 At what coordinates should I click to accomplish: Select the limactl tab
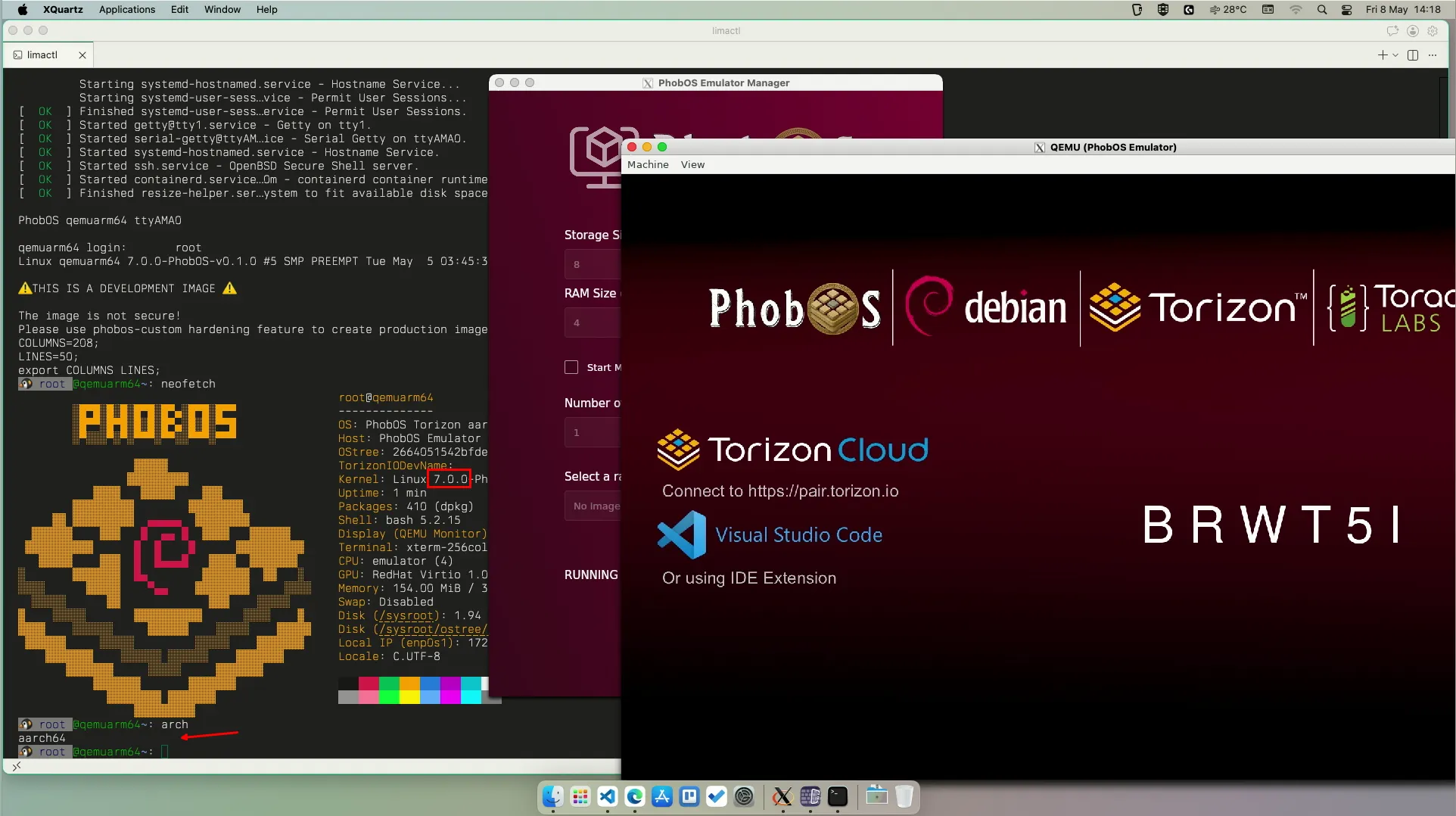(x=49, y=55)
